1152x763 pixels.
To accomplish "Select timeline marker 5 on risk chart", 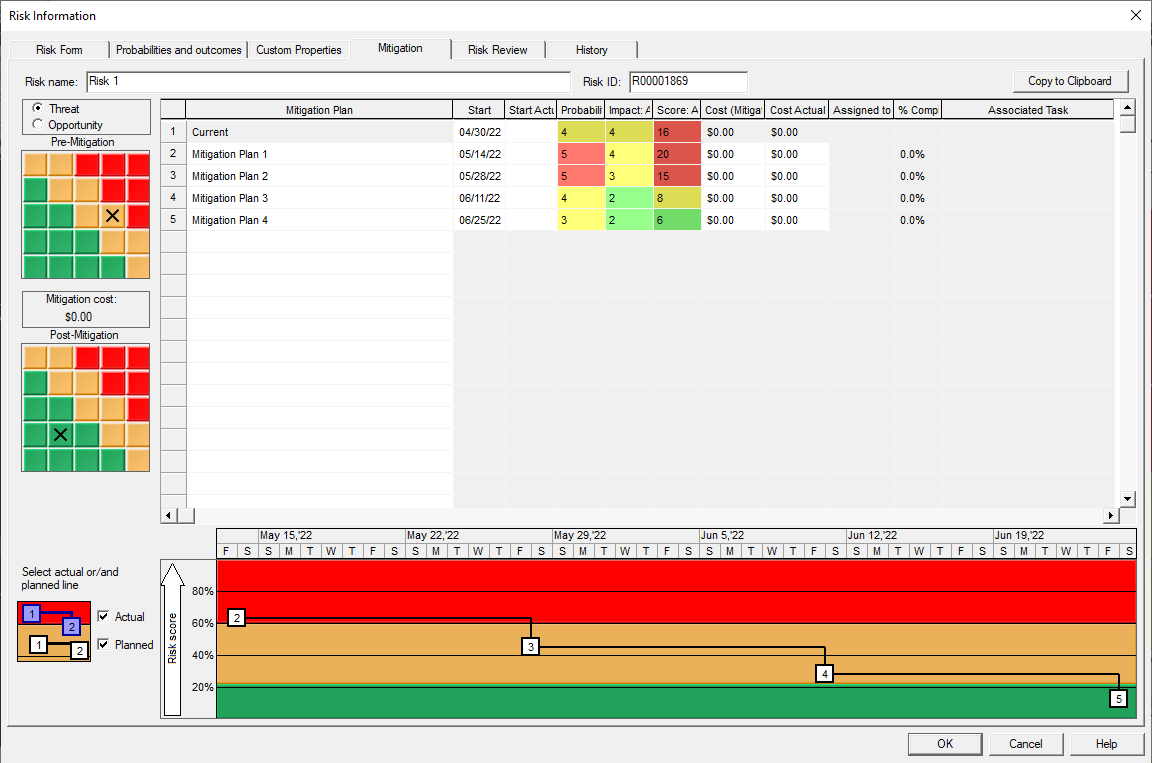I will pyautogui.click(x=1118, y=698).
